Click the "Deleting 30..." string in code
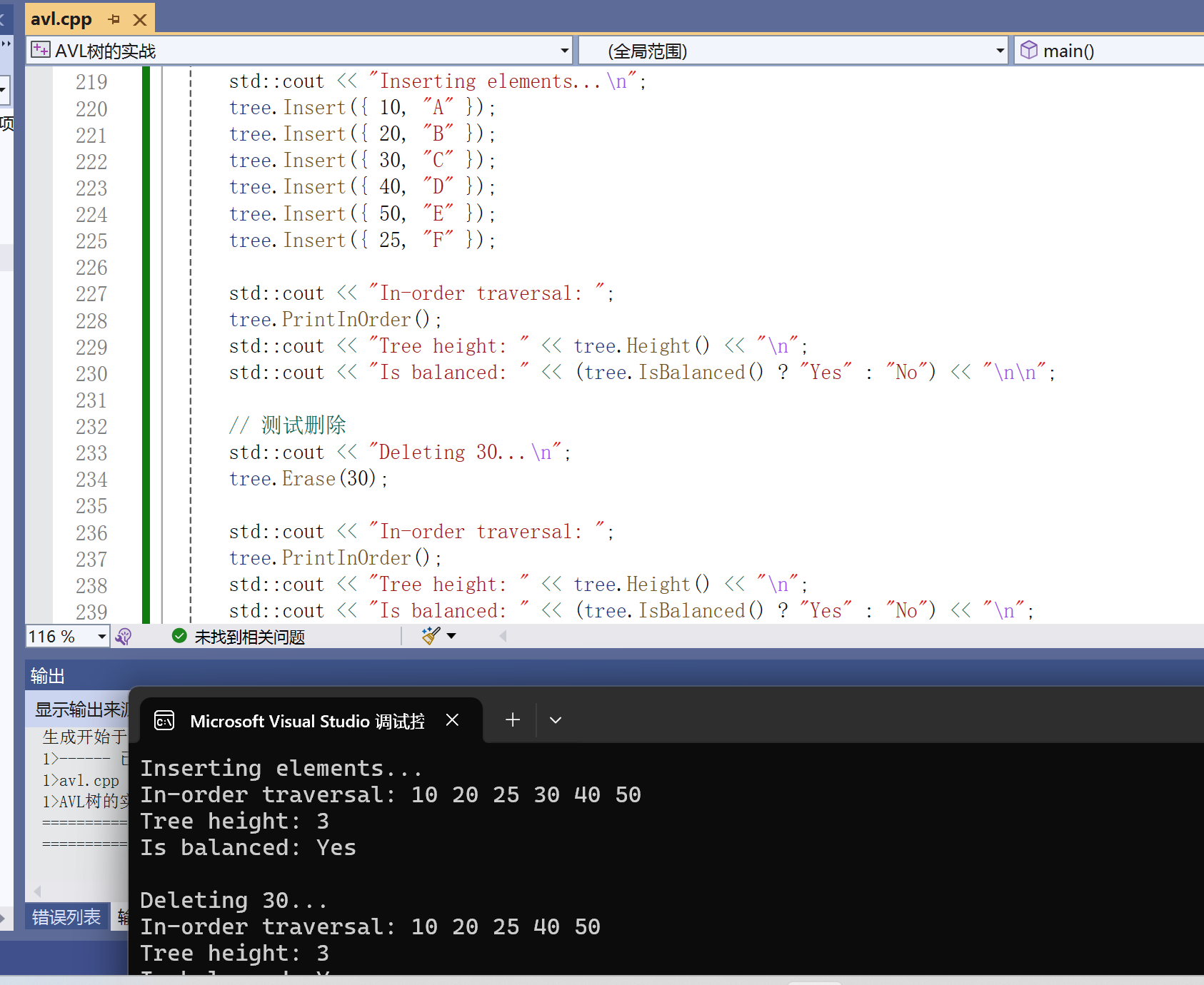 tap(464, 452)
